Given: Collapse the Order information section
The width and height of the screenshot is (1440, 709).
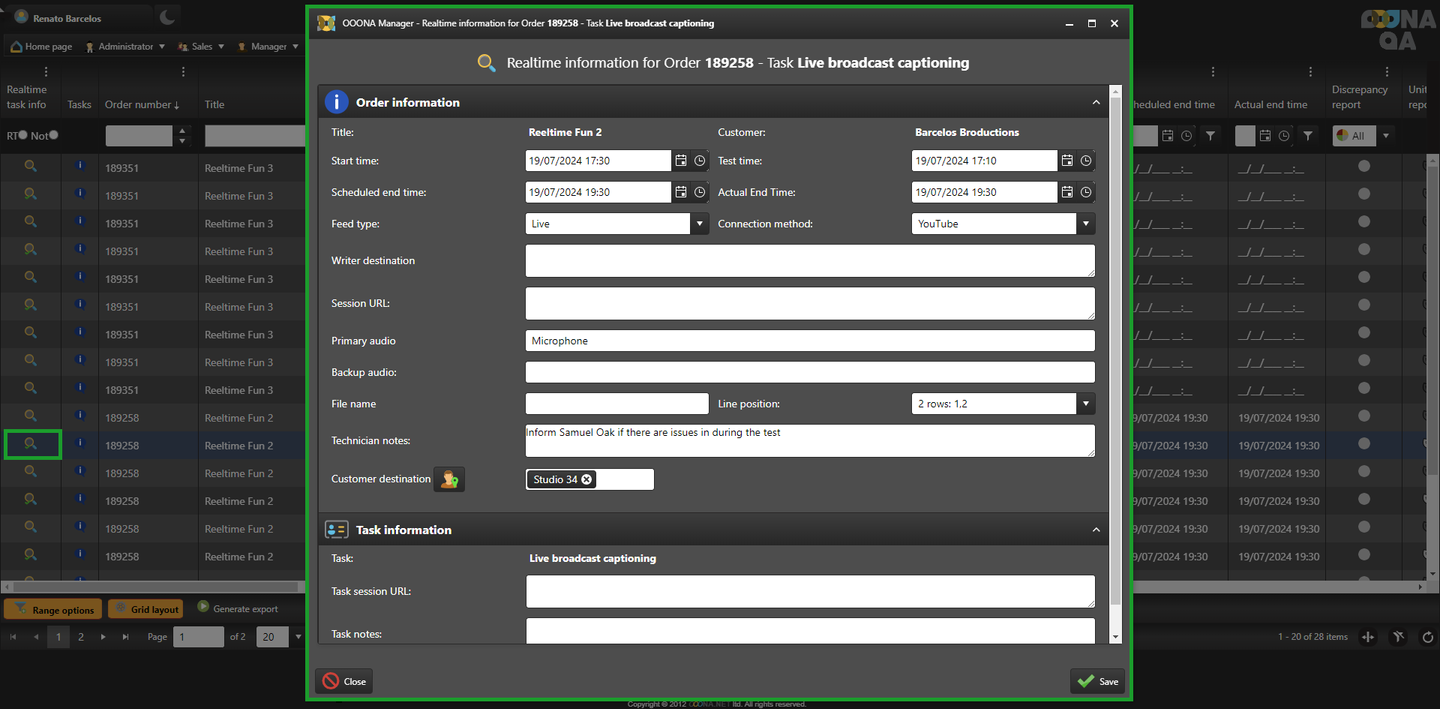Looking at the screenshot, I should [1096, 102].
